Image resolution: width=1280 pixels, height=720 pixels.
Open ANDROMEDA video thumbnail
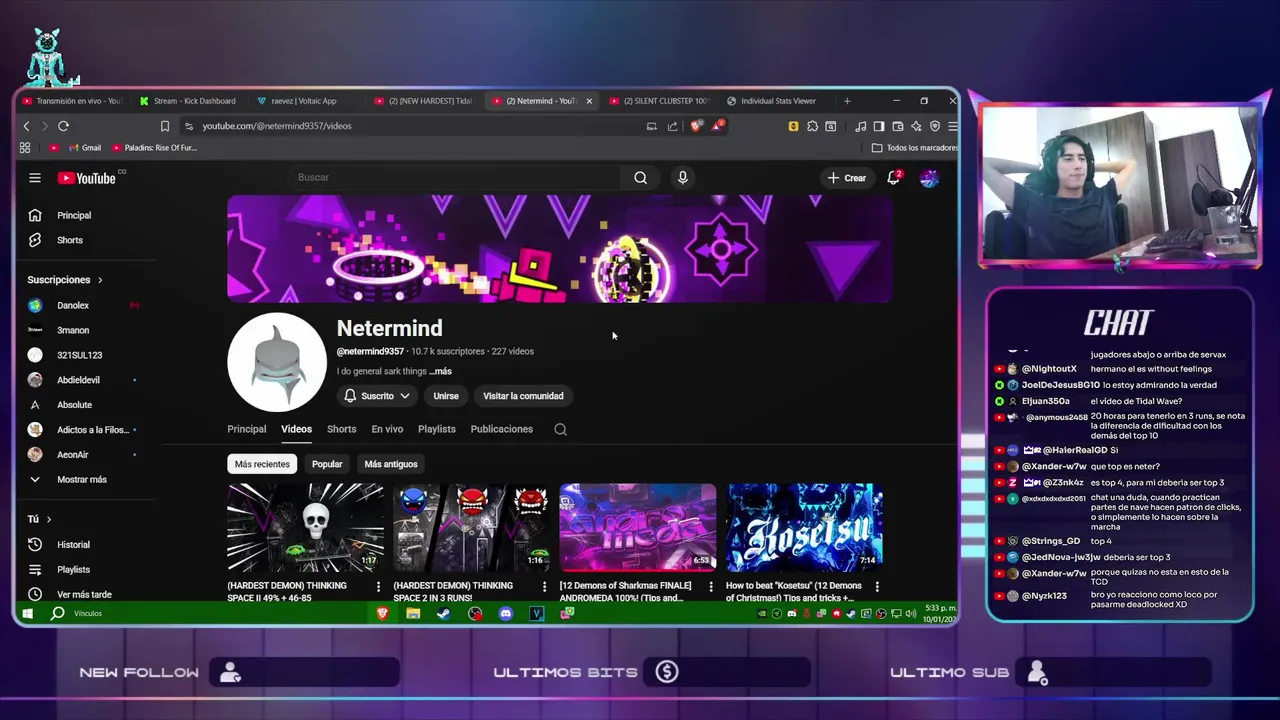[638, 528]
